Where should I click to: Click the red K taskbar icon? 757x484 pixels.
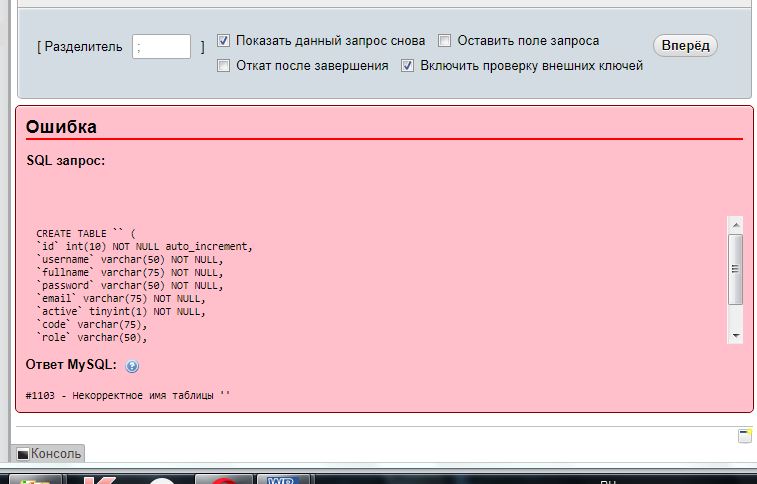(99, 479)
